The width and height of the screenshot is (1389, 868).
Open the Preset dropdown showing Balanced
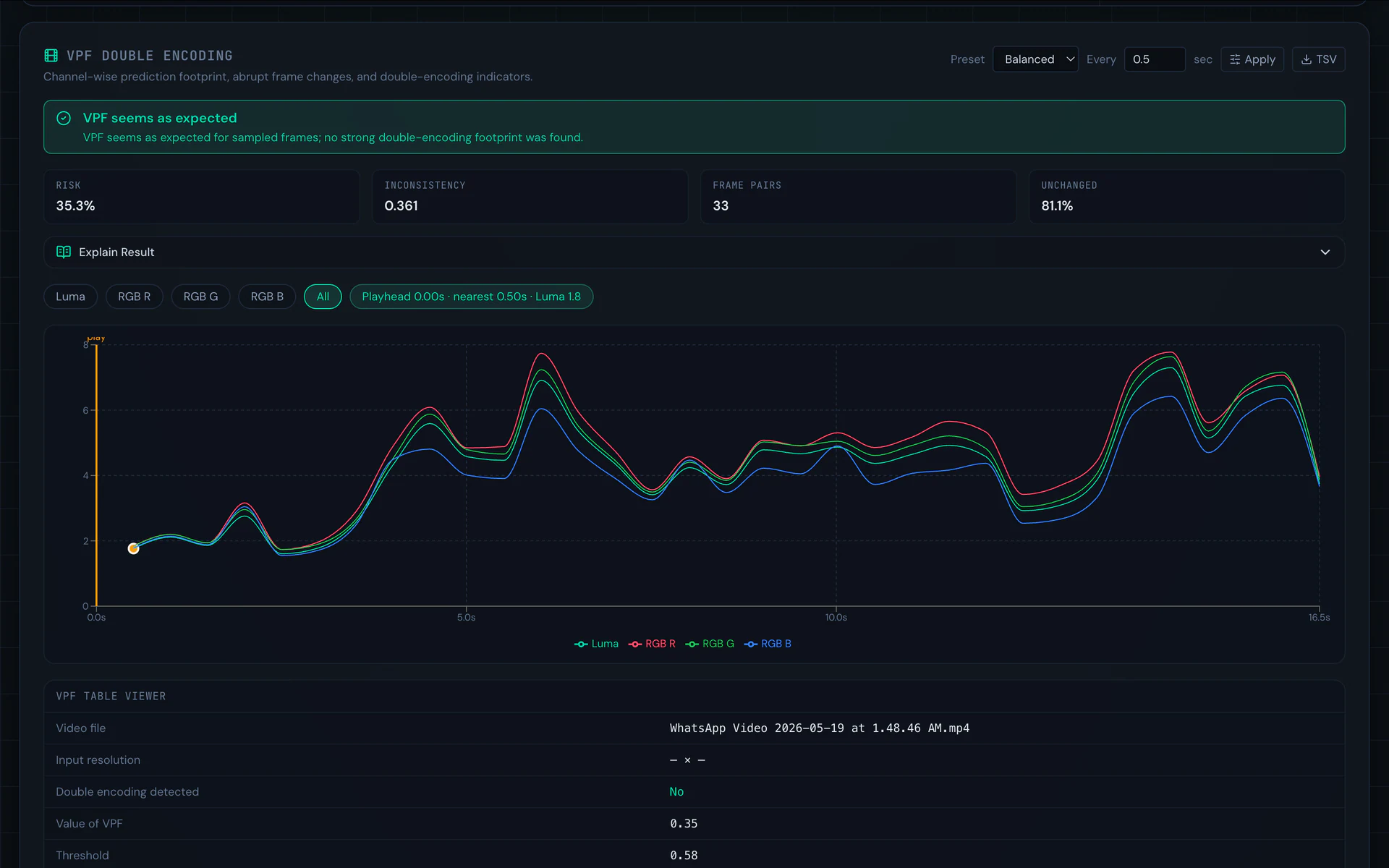pos(1035,59)
